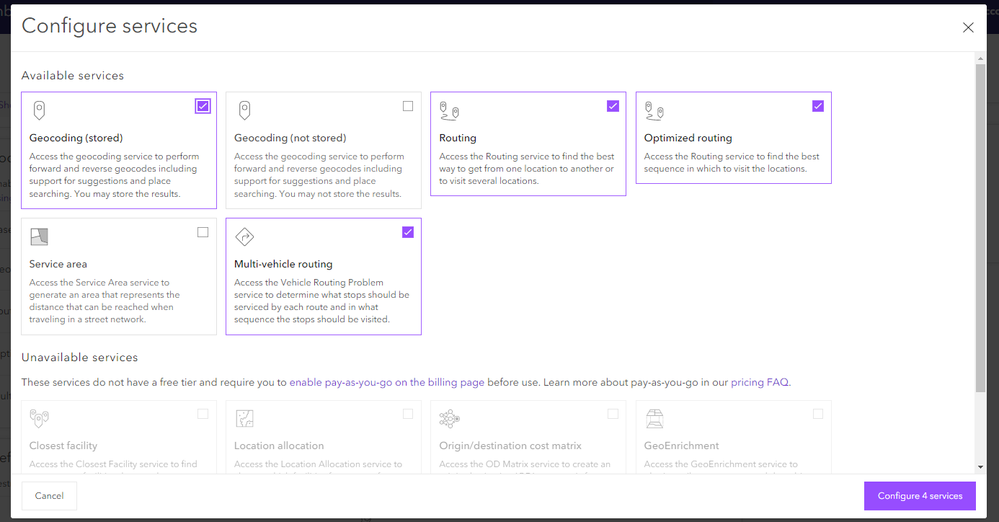Open the pricing FAQ link
Viewport: 999px width, 522px height.
(x=760, y=382)
